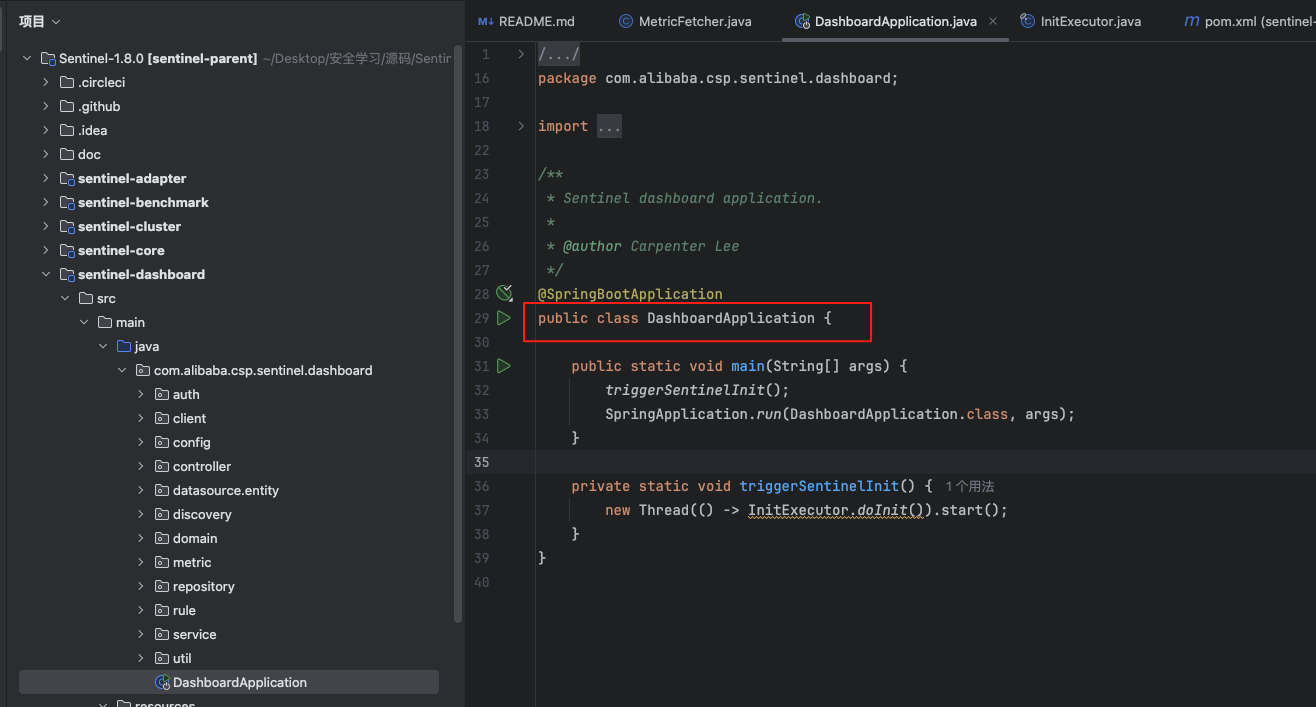Expand the client package

(141, 419)
